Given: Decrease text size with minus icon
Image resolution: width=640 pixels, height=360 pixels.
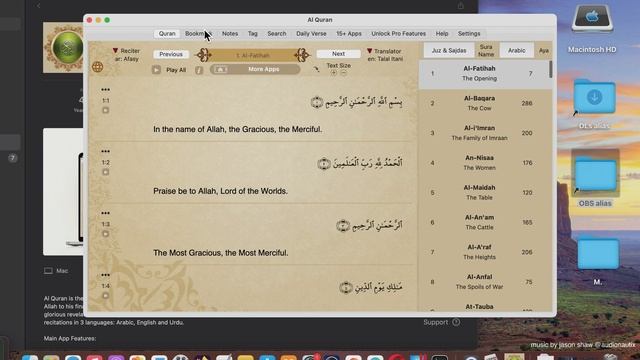Looking at the screenshot, I should point(344,73).
